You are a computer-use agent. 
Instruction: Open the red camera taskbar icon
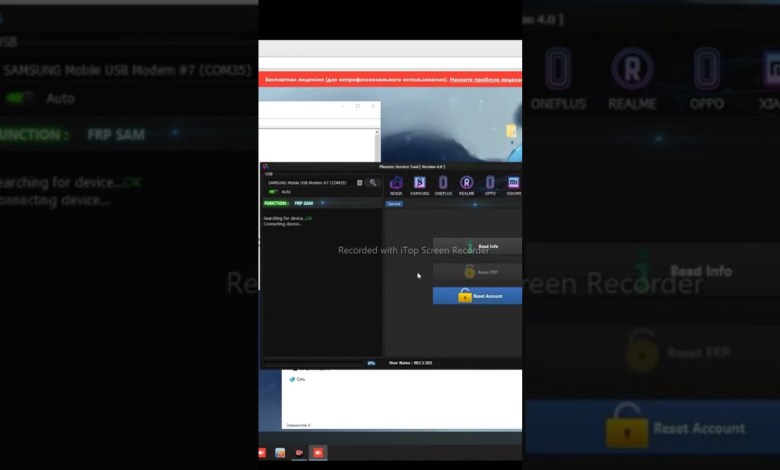pos(299,453)
